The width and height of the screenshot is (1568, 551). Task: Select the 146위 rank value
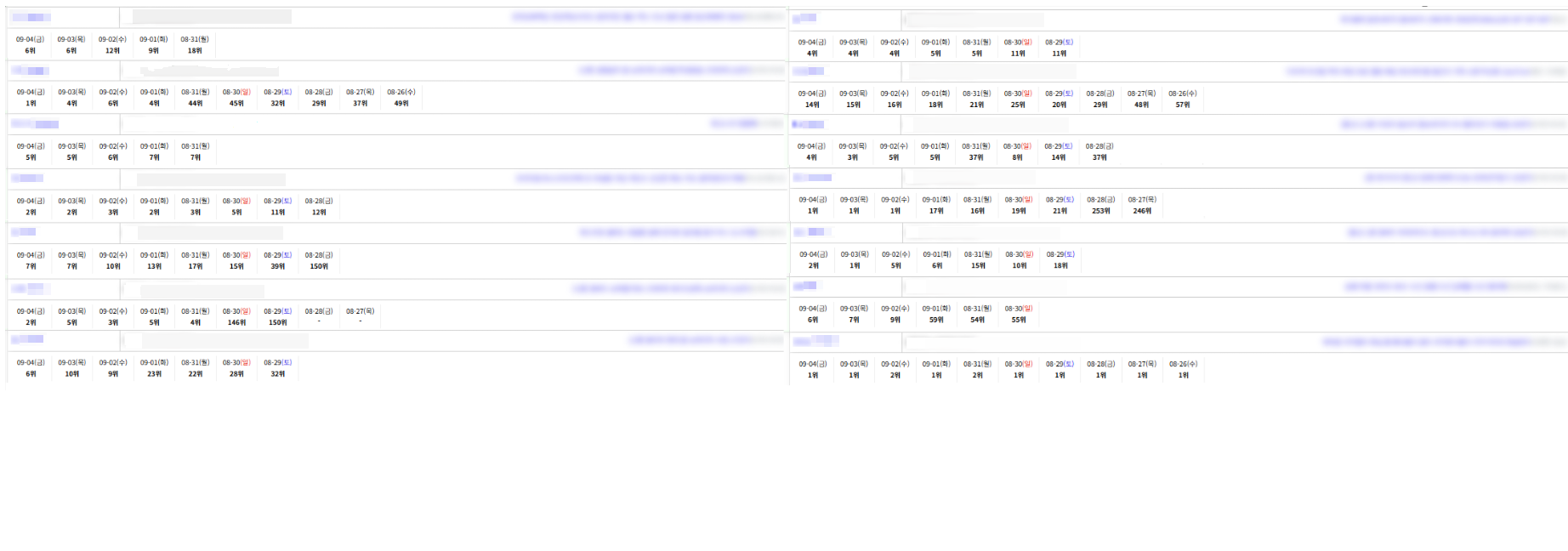click(236, 323)
